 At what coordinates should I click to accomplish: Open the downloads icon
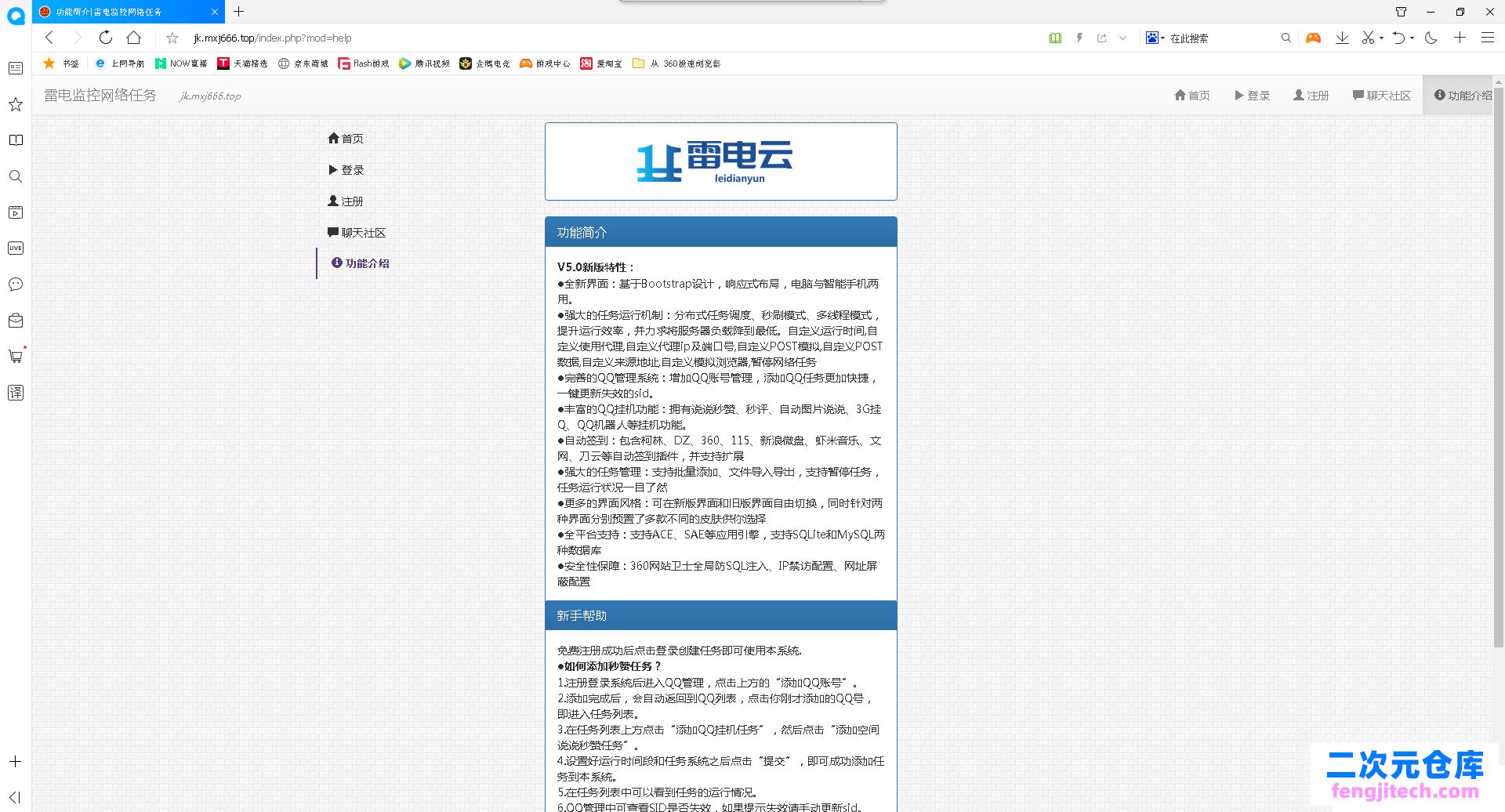click(1342, 38)
